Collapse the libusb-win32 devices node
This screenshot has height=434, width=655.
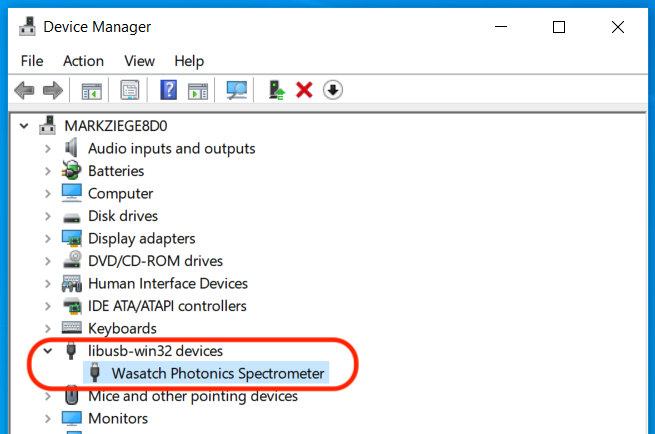[x=47, y=351]
